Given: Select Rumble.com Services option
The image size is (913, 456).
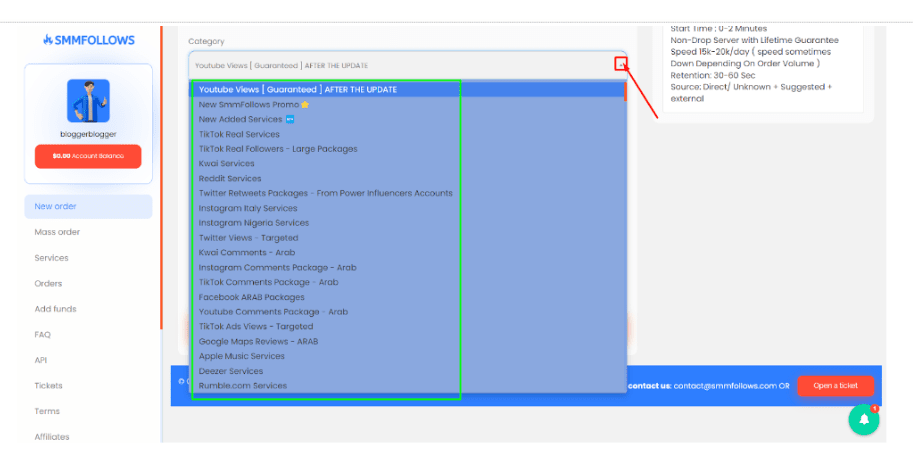Looking at the screenshot, I should 408,386.
